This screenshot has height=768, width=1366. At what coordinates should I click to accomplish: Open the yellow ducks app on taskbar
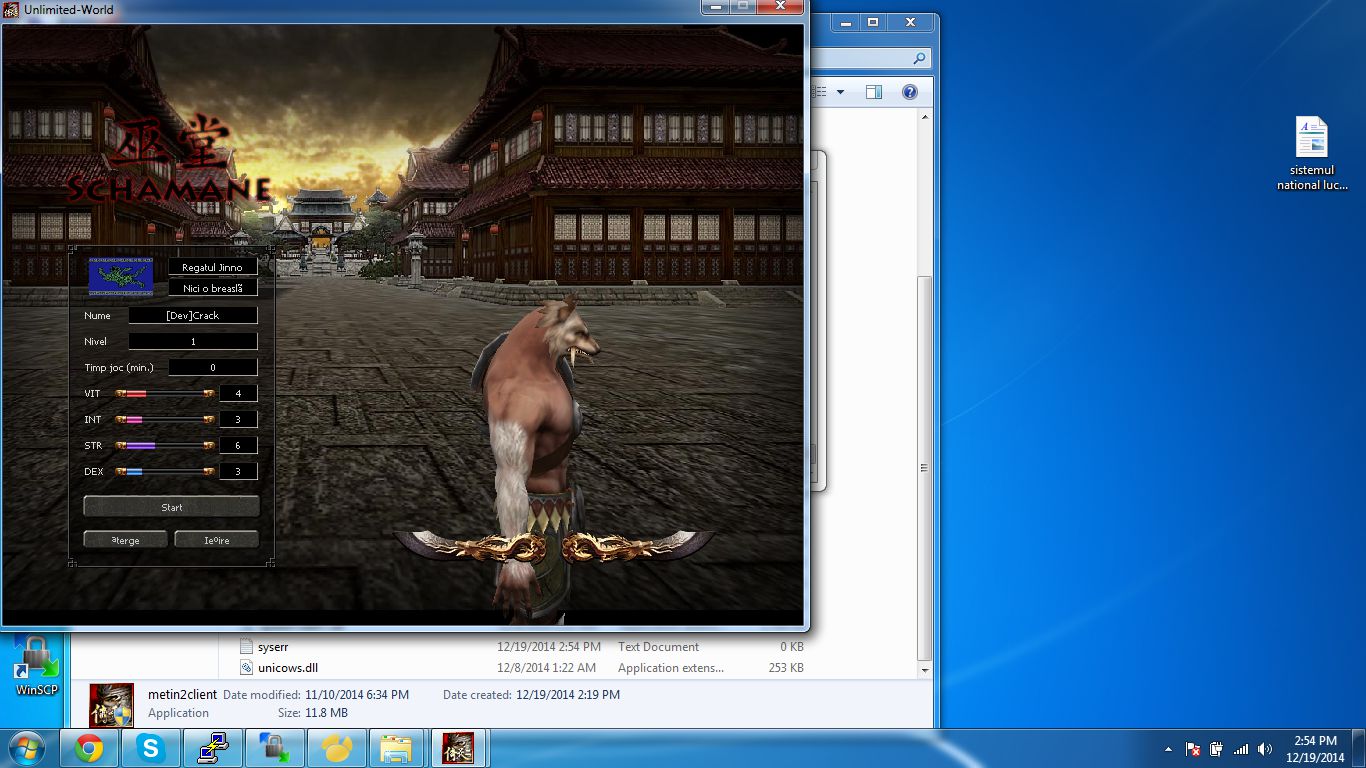pyautogui.click(x=337, y=748)
